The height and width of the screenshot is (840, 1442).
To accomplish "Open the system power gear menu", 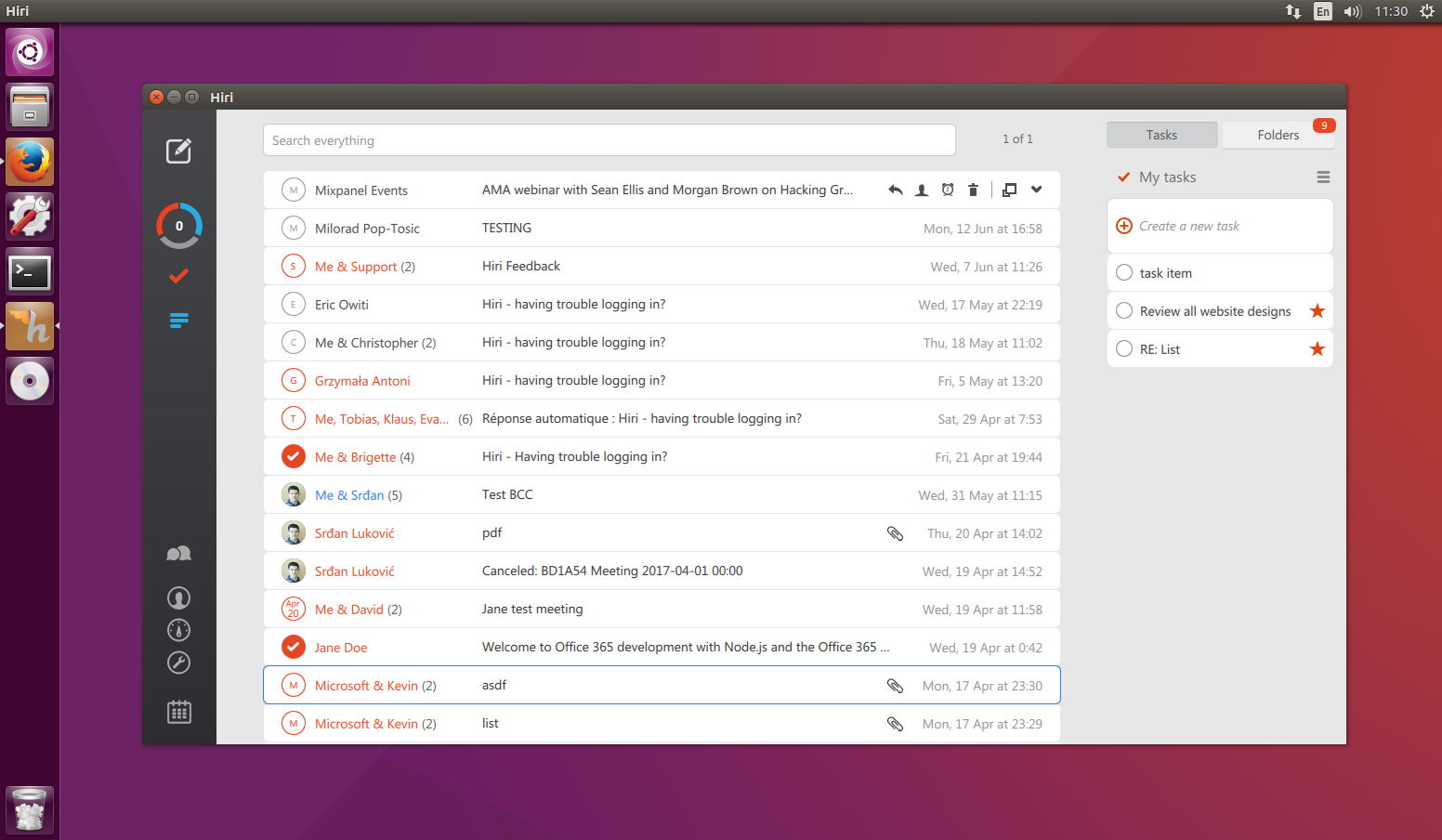I will click(1427, 11).
